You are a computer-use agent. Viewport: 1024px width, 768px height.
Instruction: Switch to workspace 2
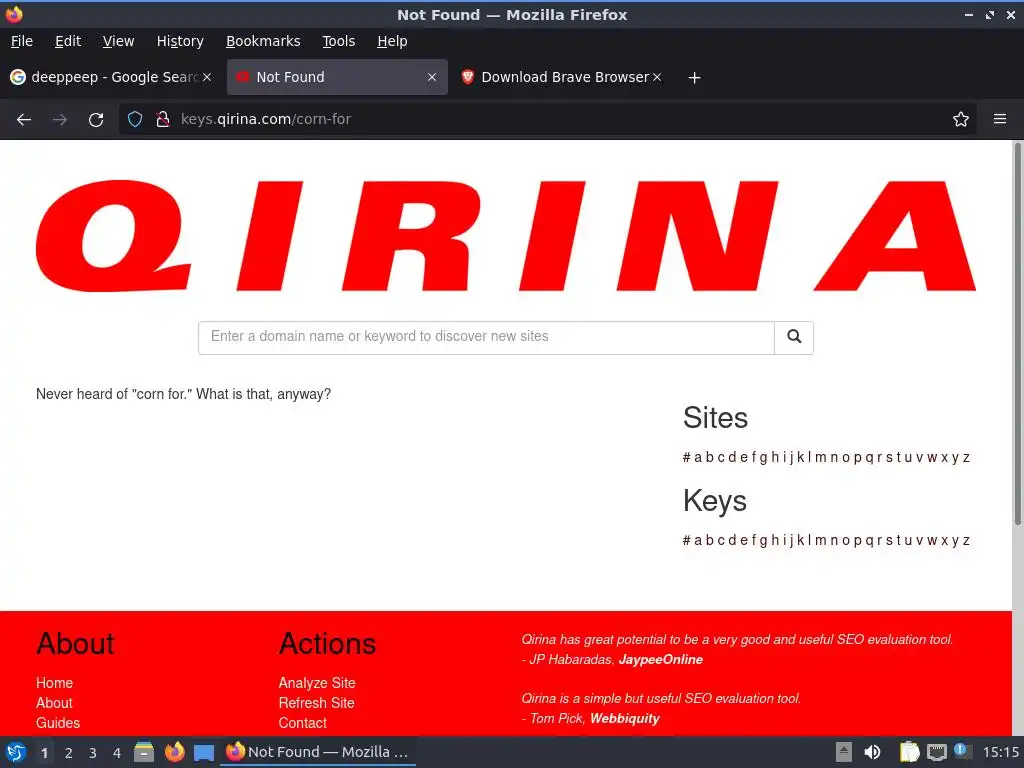(69, 753)
